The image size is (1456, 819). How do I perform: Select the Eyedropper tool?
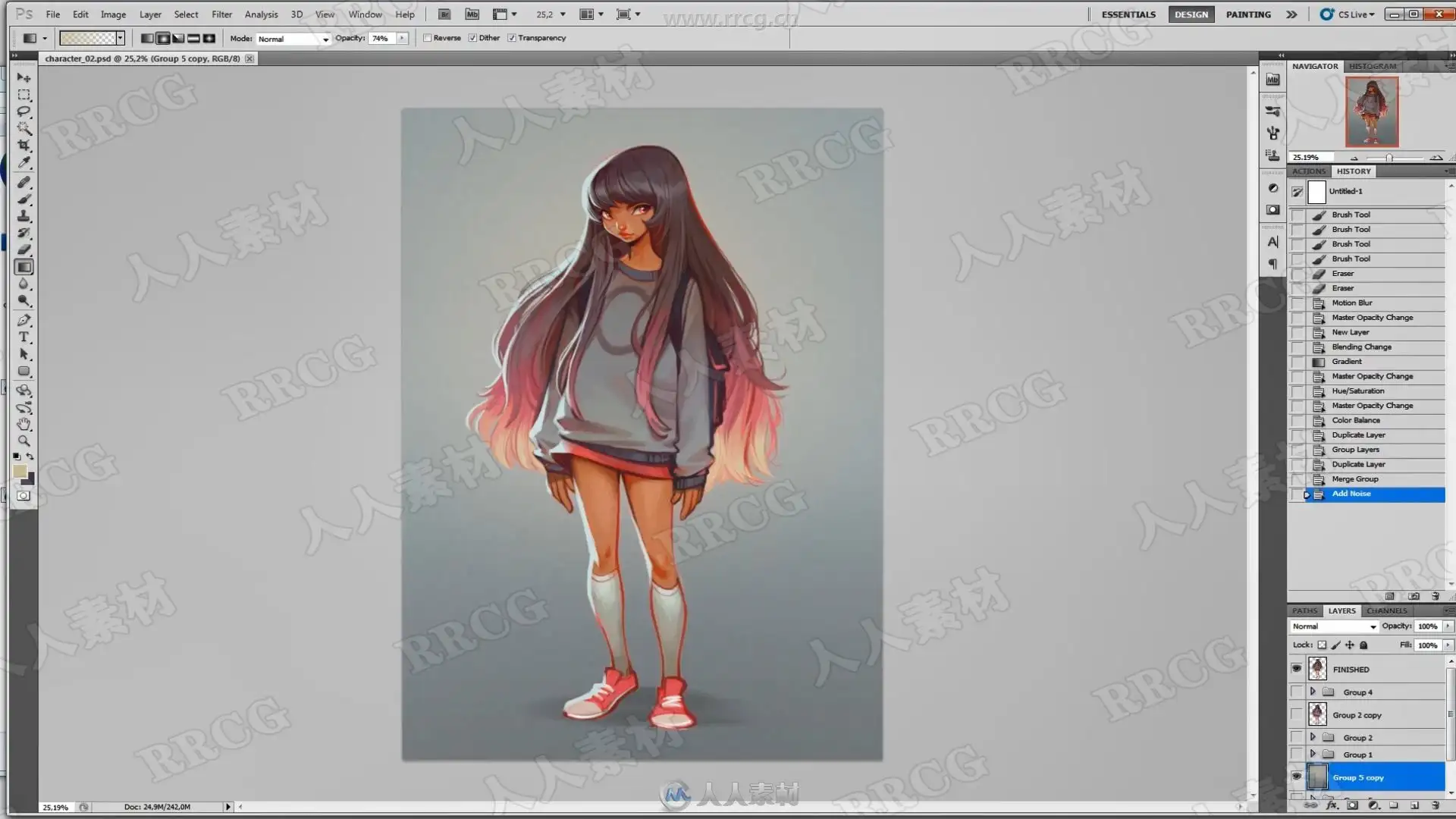click(24, 162)
